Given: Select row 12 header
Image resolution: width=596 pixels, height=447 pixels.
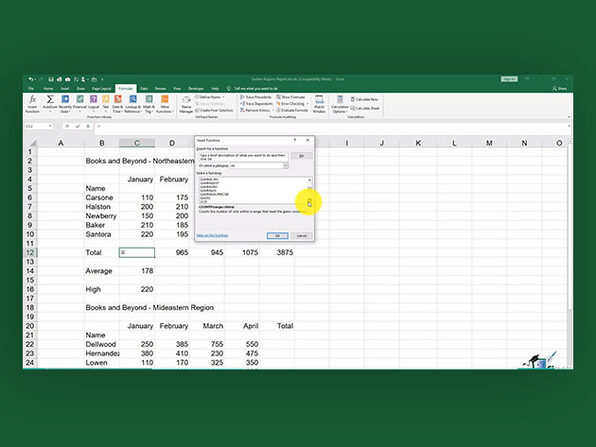Looking at the screenshot, I should pos(30,252).
